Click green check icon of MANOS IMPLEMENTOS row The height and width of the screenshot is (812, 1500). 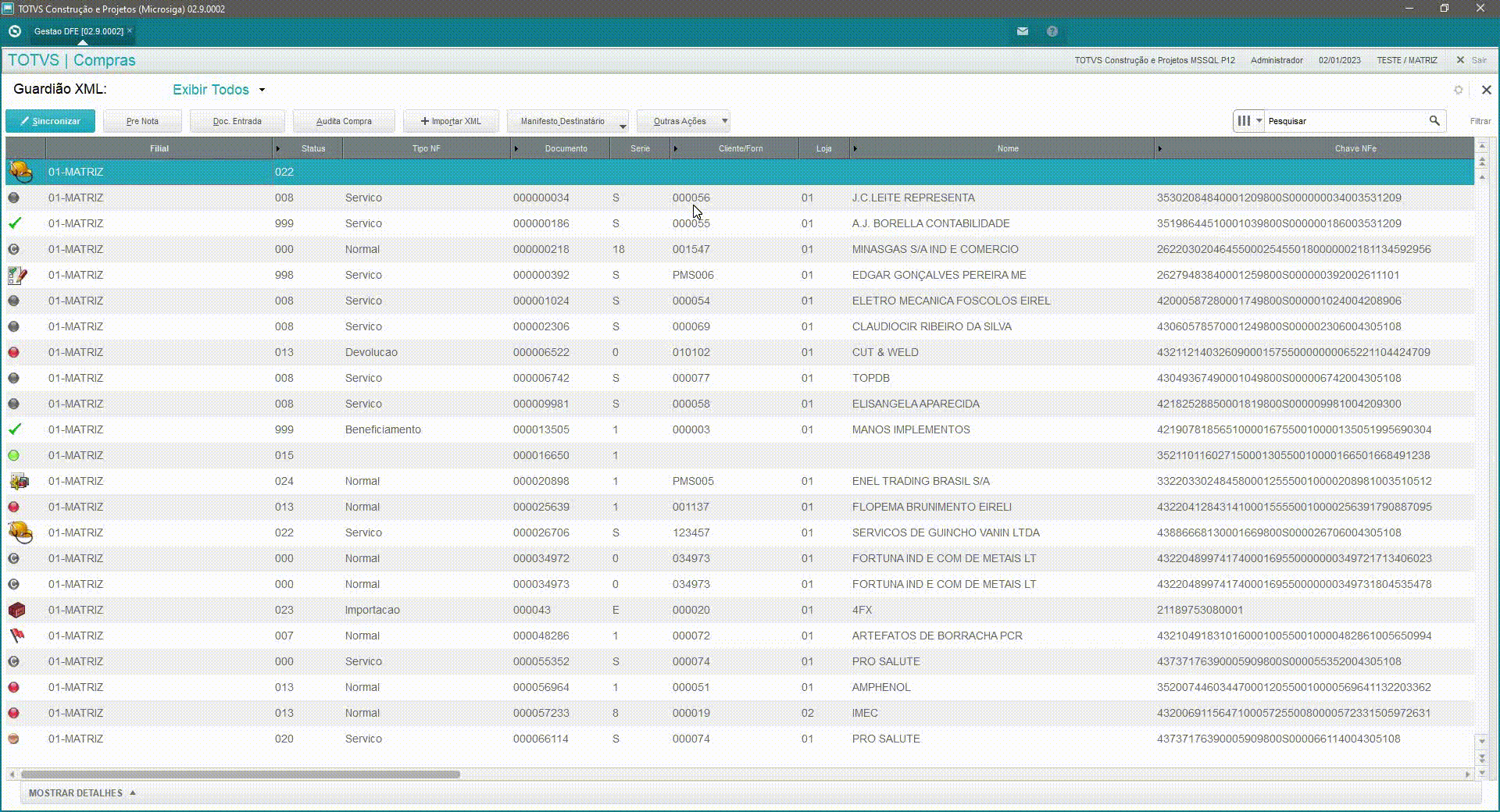(14, 429)
